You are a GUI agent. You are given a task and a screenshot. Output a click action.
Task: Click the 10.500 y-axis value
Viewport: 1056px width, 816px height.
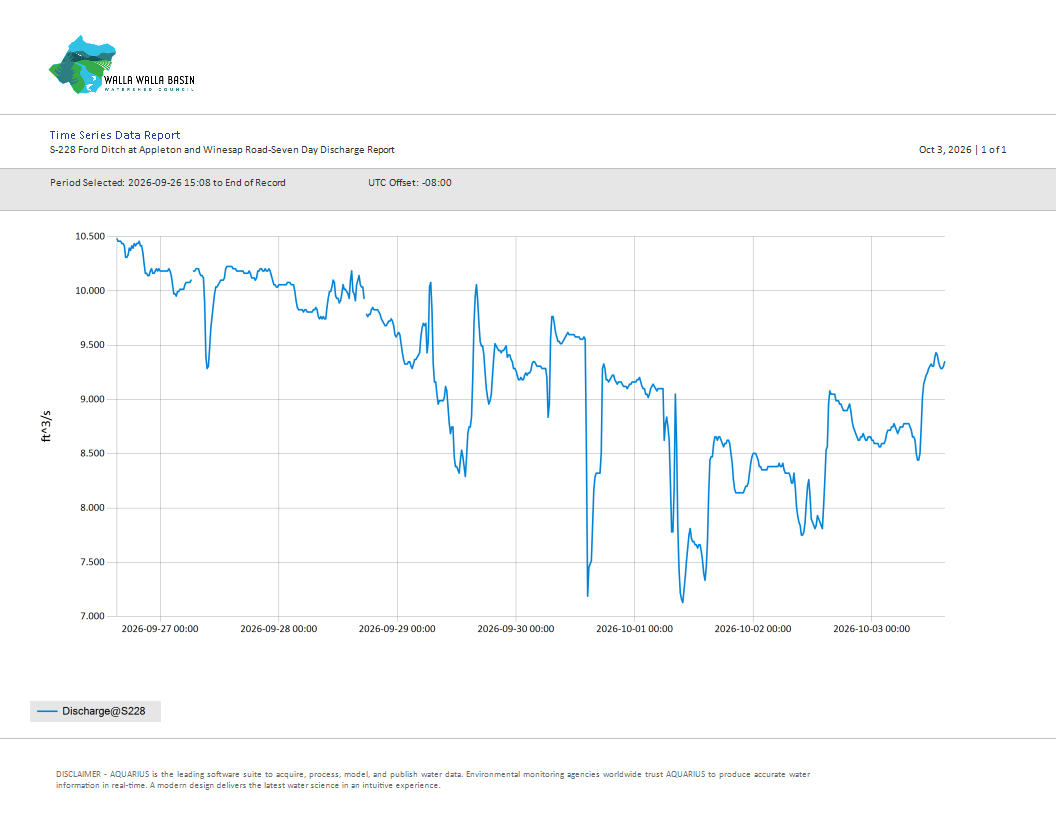click(90, 236)
